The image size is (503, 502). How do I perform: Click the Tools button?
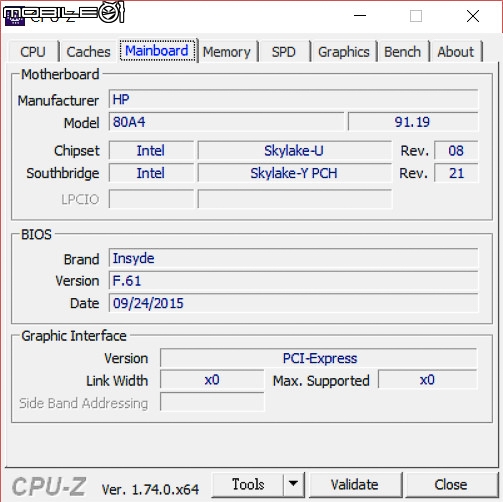(x=248, y=484)
